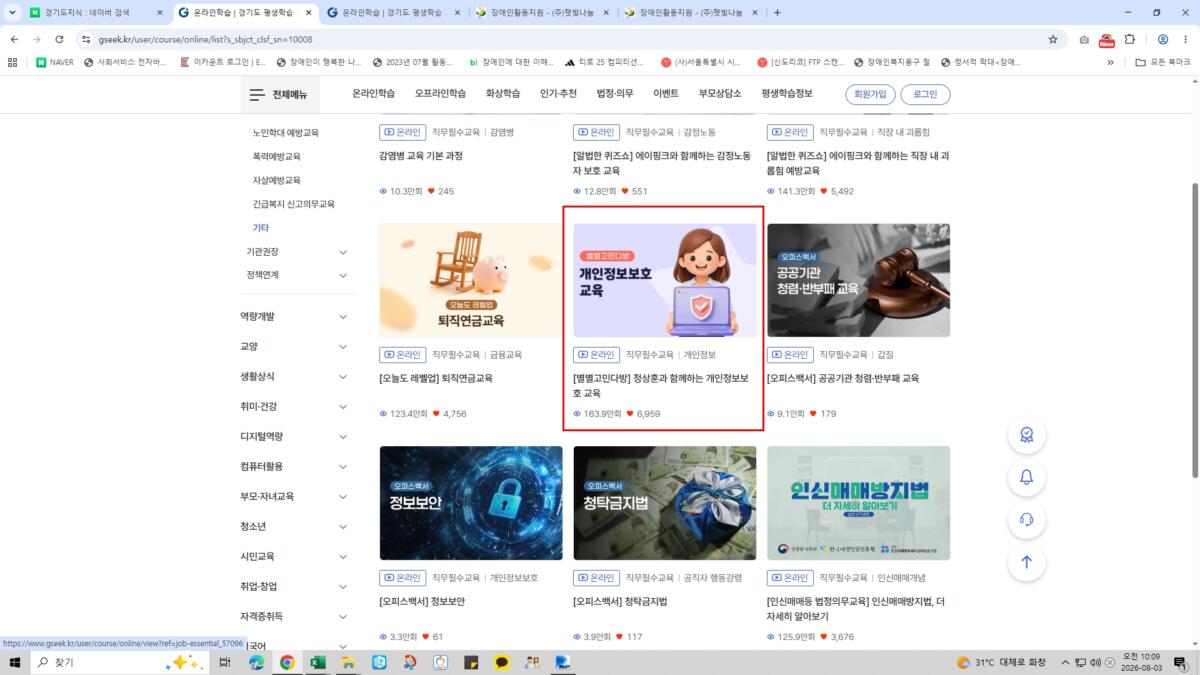Image resolution: width=1200 pixels, height=675 pixels.
Task: Open the 31°C weather widget in taskbar
Action: pos(1001,662)
